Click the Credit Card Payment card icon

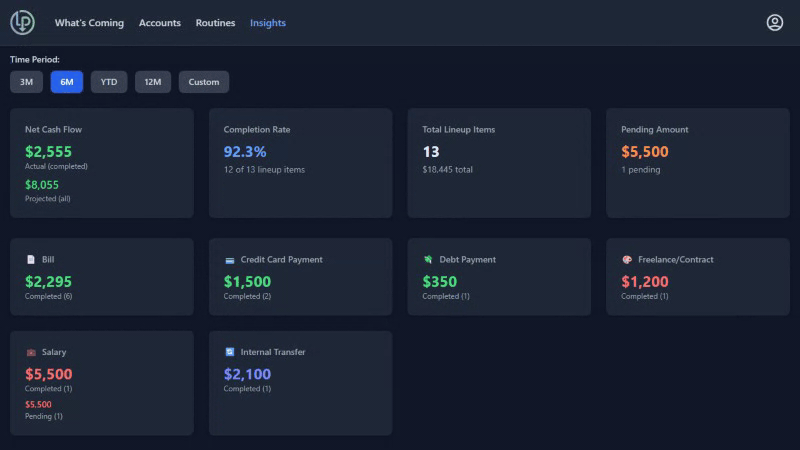point(230,260)
